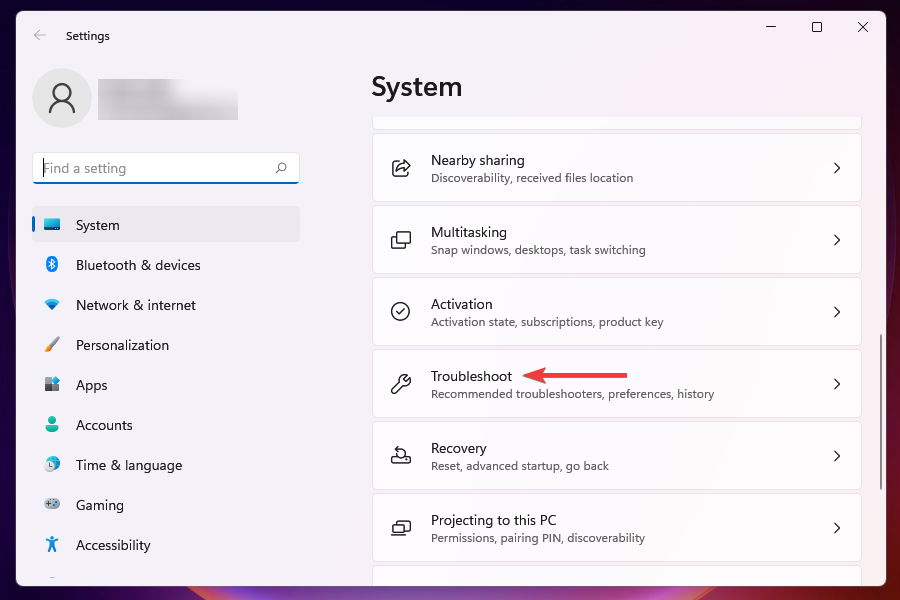Click the Personalization paintbrush icon
900x600 pixels.
point(52,344)
